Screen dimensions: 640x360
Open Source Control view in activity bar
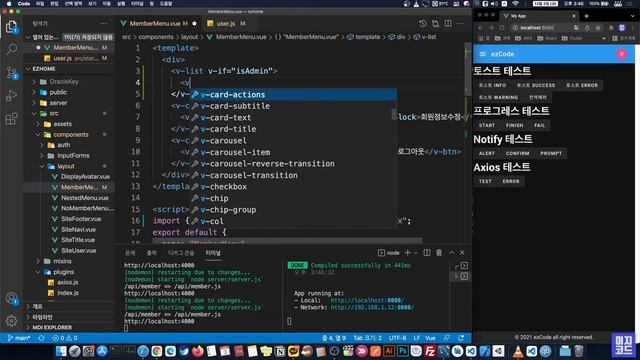coord(11,73)
